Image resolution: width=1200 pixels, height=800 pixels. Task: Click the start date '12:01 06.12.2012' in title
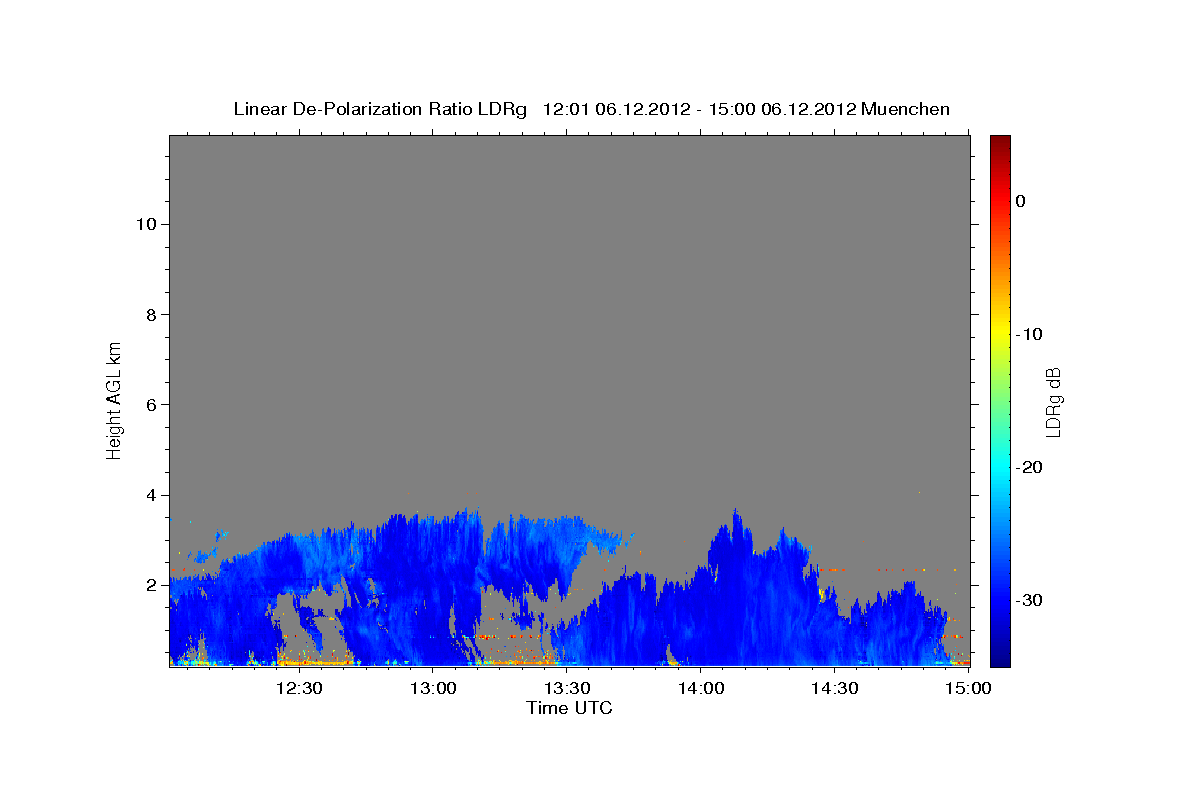[617, 109]
